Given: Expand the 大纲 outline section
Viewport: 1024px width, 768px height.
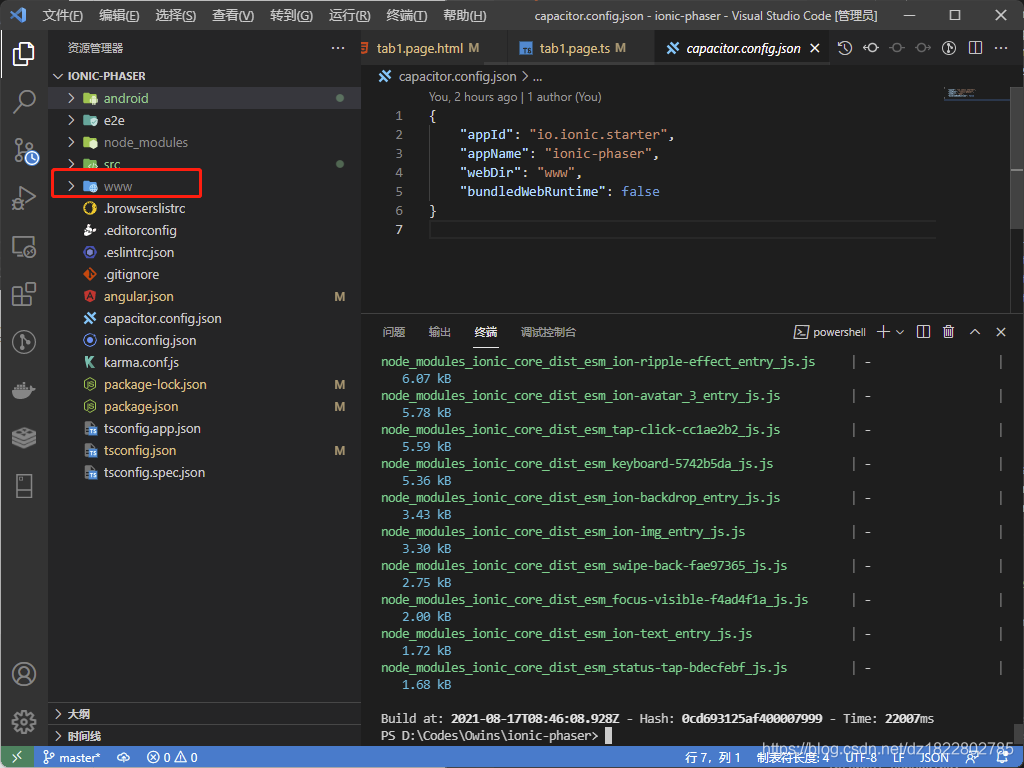Looking at the screenshot, I should click(78, 714).
